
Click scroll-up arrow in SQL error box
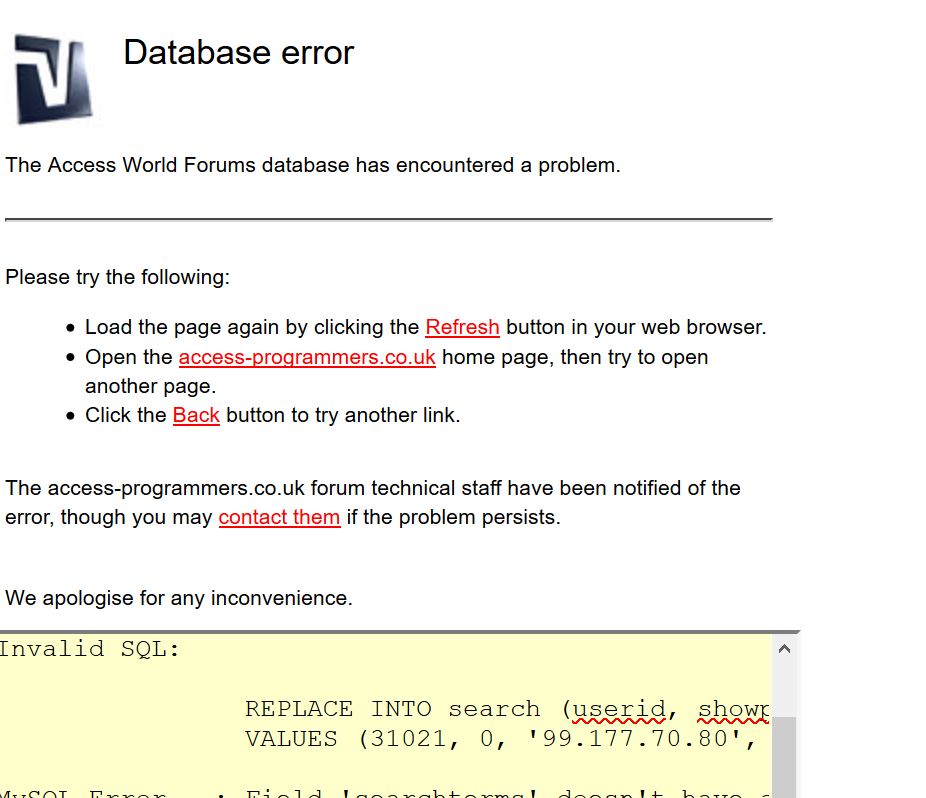pyautogui.click(x=784, y=649)
